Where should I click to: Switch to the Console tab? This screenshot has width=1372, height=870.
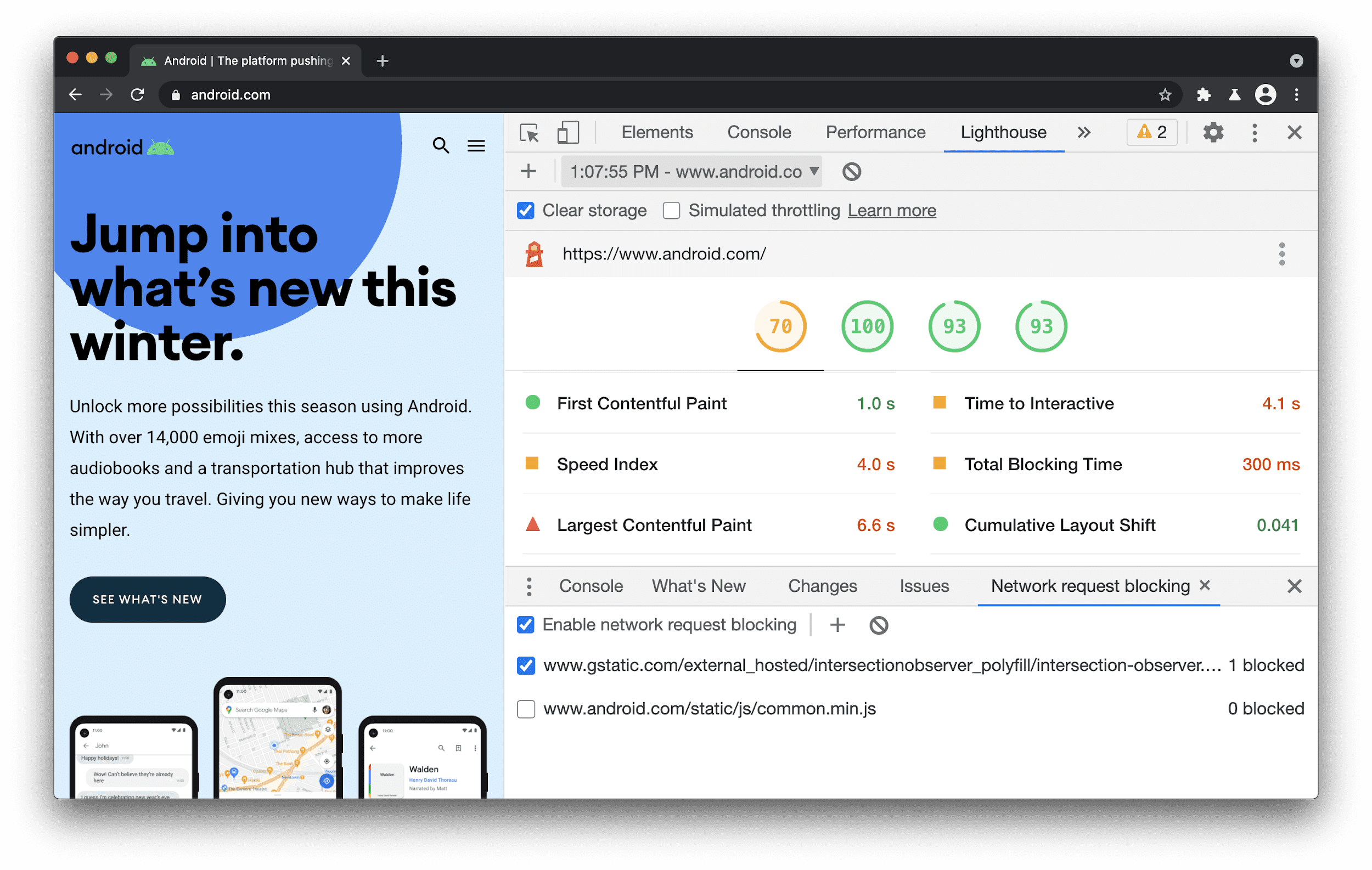point(758,131)
